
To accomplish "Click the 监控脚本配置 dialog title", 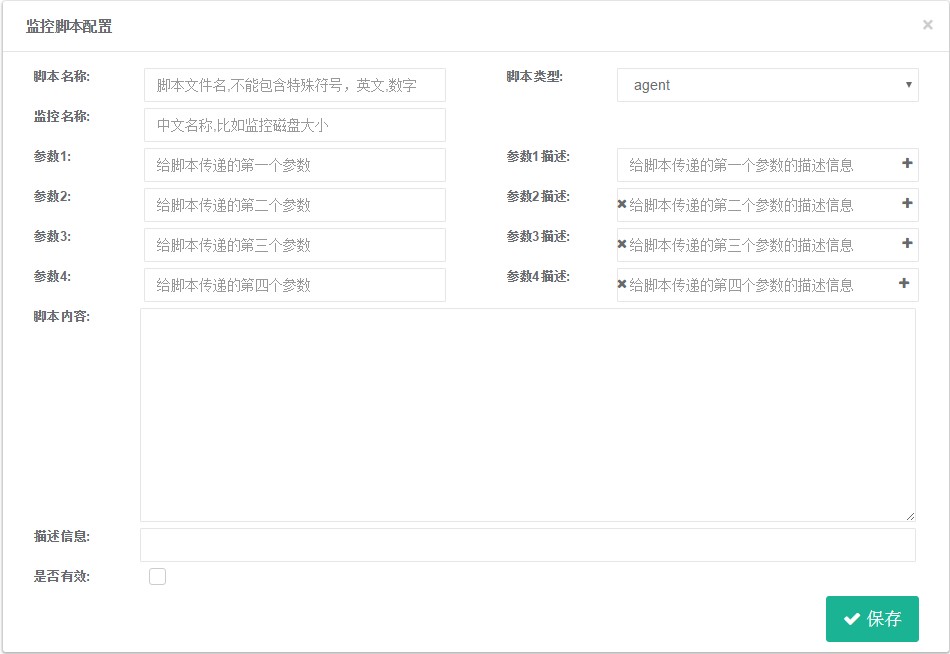I will tap(69, 27).
